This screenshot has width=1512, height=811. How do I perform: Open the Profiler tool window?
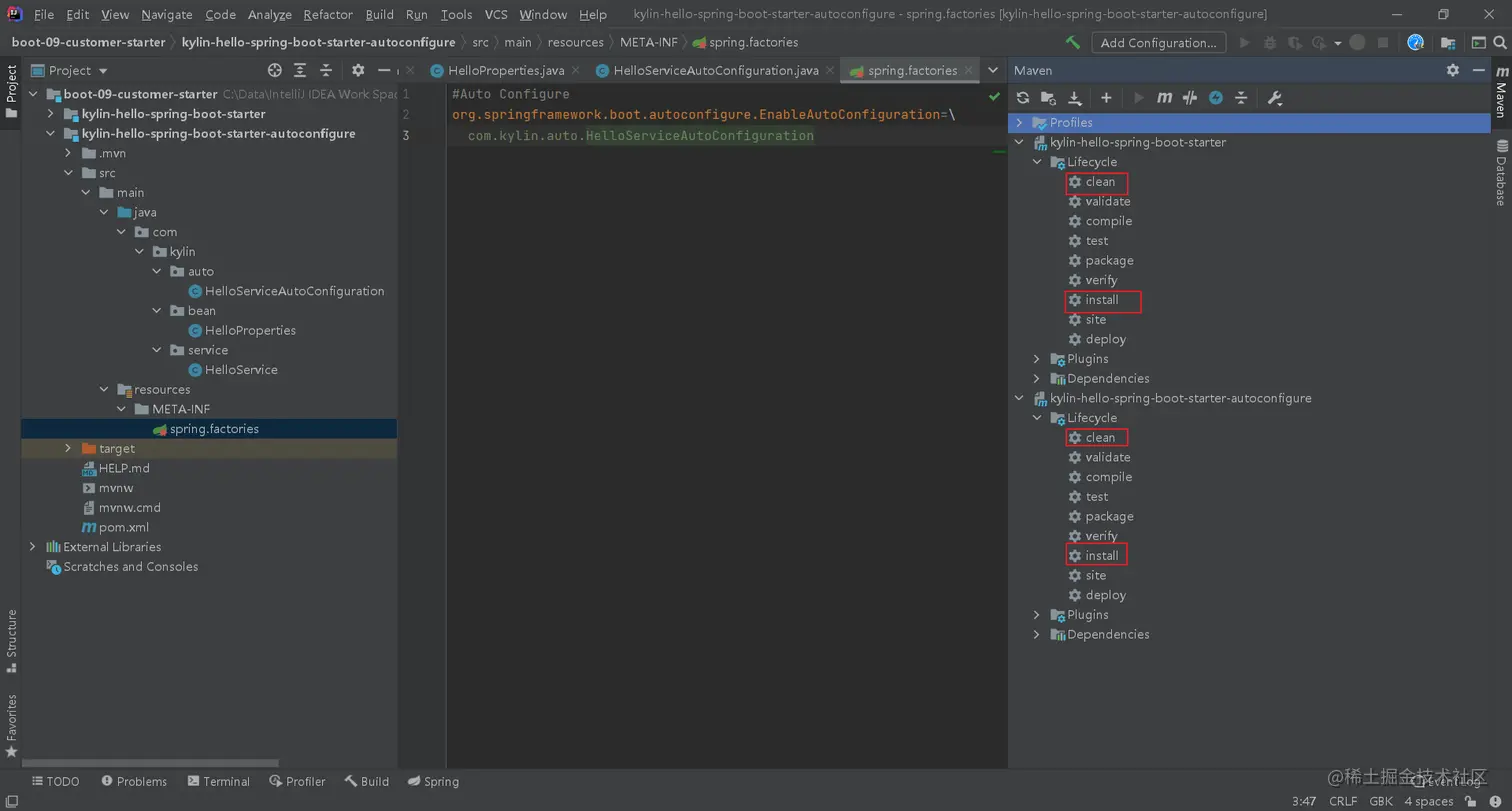[x=297, y=781]
